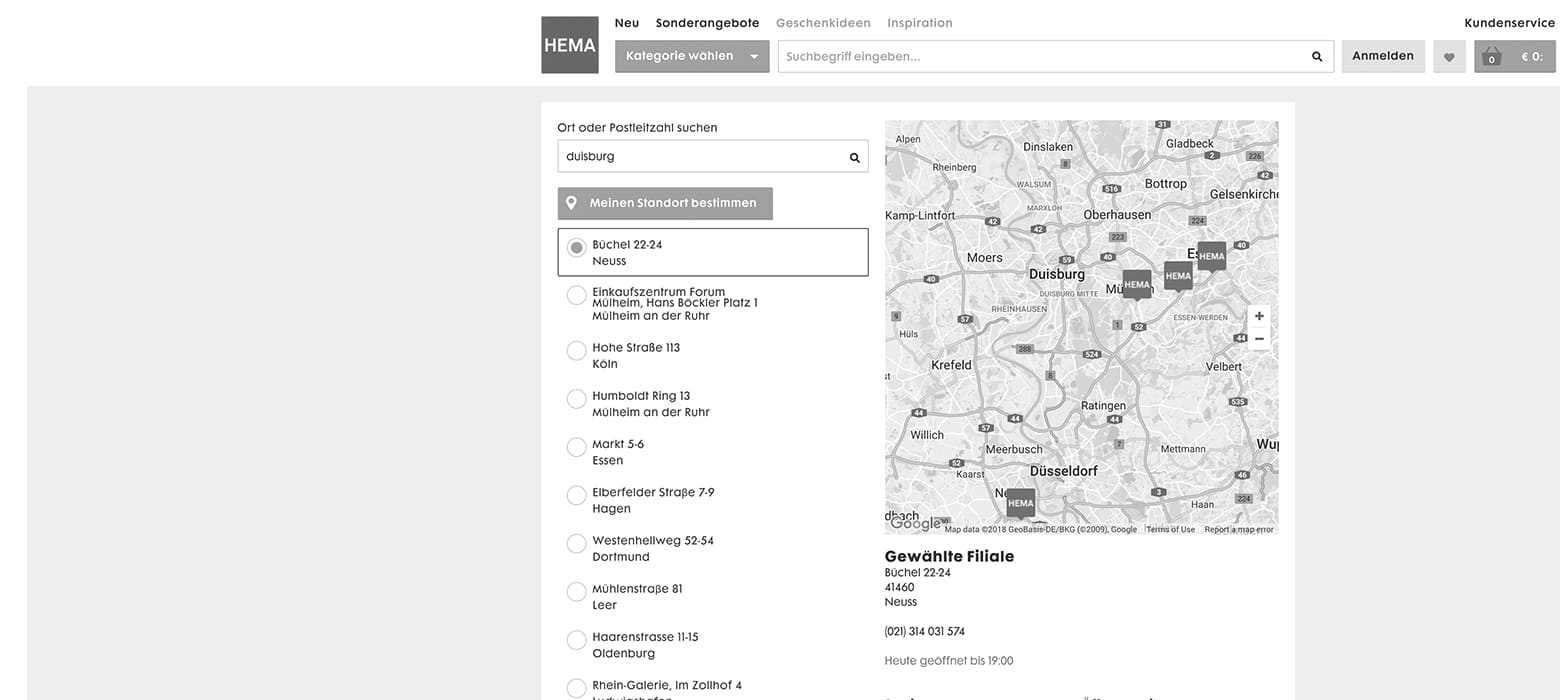Zoom out on the map
This screenshot has height=700, width=1560.
click(1259, 339)
